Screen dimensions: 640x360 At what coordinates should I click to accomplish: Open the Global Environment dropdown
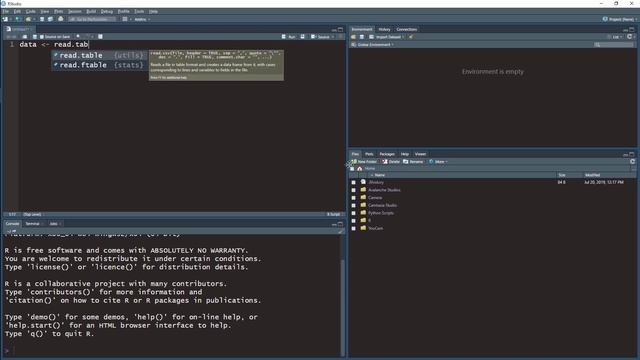373,44
